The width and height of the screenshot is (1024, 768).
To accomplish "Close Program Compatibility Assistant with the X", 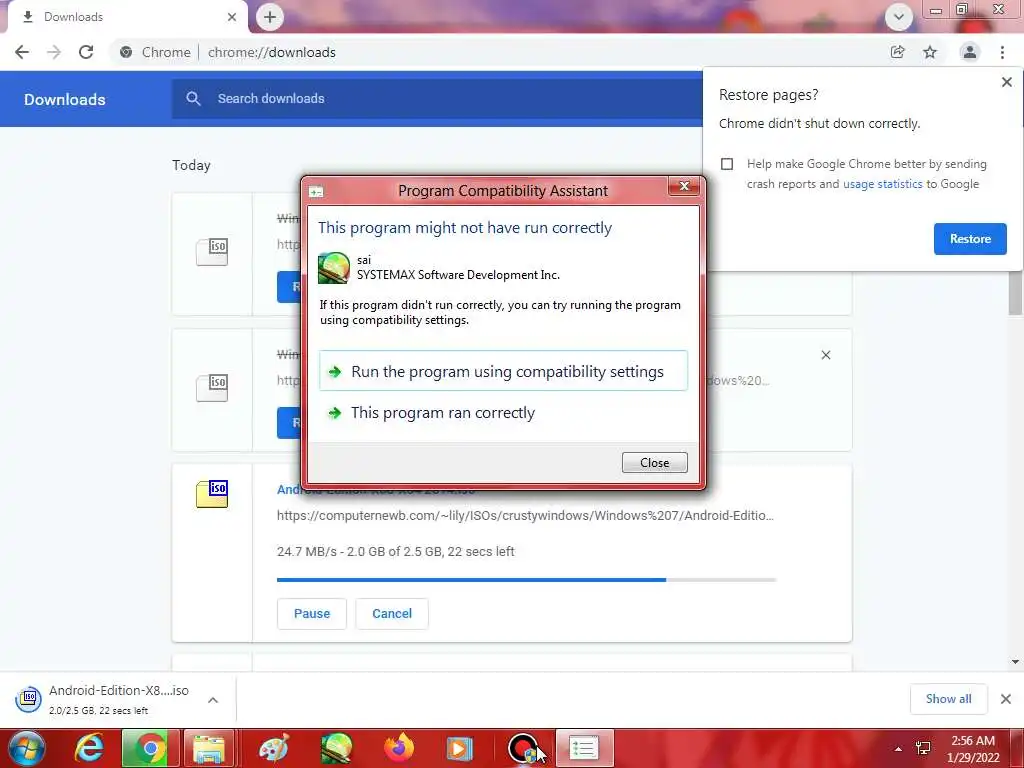I will [684, 186].
